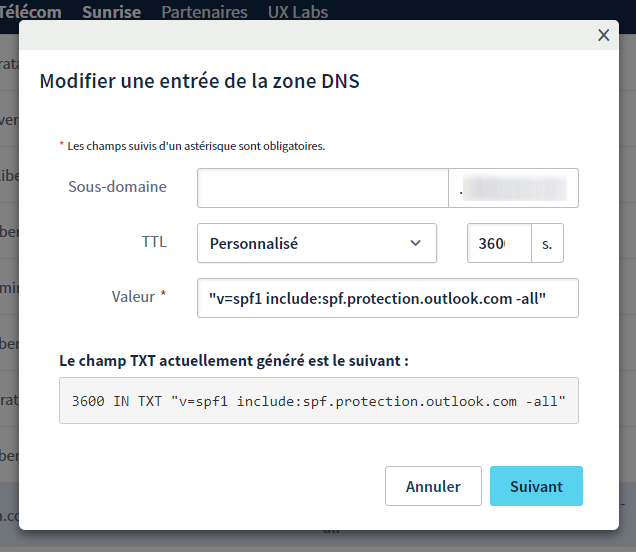This screenshot has height=552, width=636.
Task: Close the DNS entry modal with X
Action: [x=603, y=35]
